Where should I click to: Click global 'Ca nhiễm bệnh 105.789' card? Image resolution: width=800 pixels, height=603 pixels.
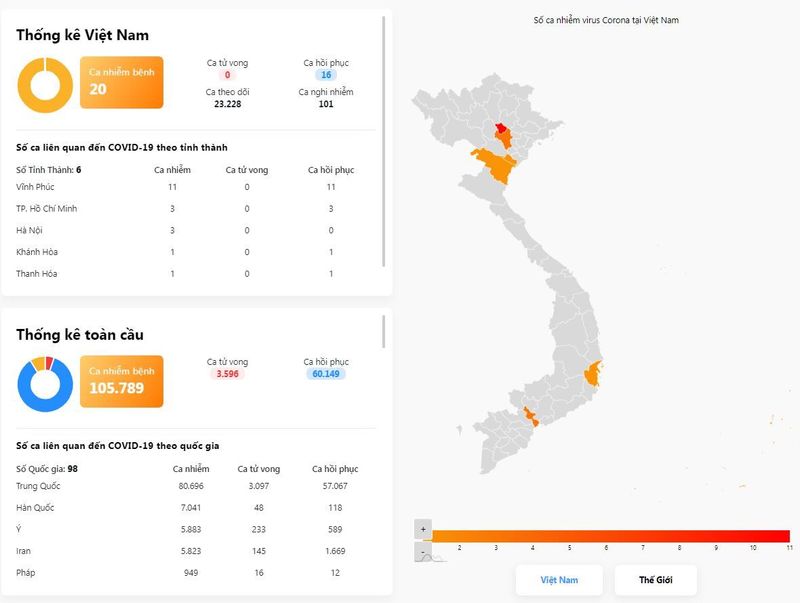pos(121,381)
